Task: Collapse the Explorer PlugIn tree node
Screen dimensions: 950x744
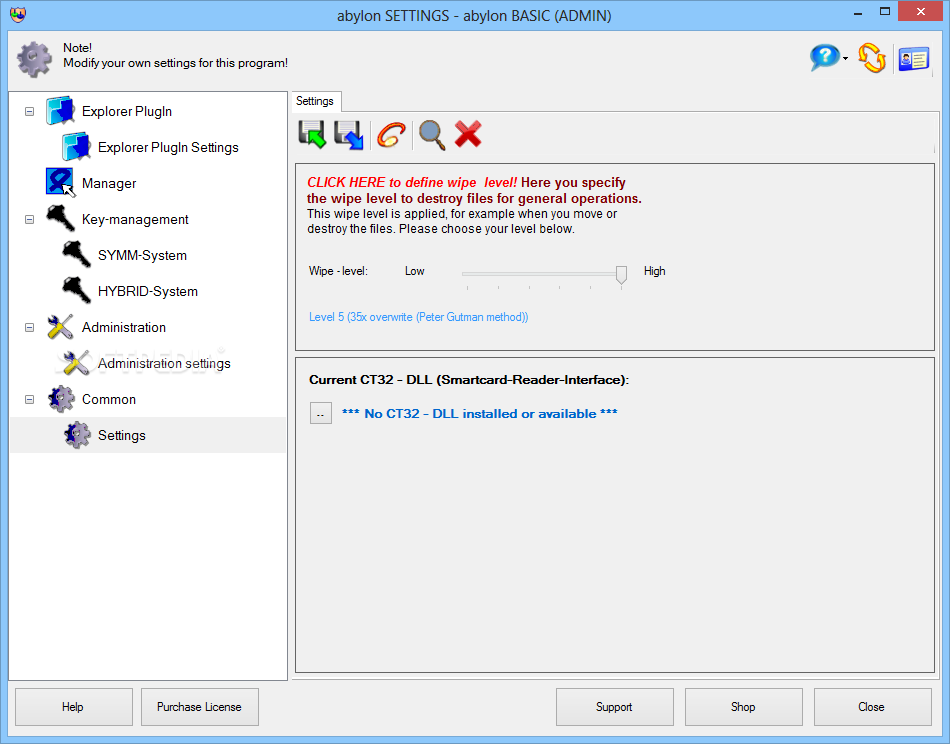Action: pyautogui.click(x=29, y=111)
